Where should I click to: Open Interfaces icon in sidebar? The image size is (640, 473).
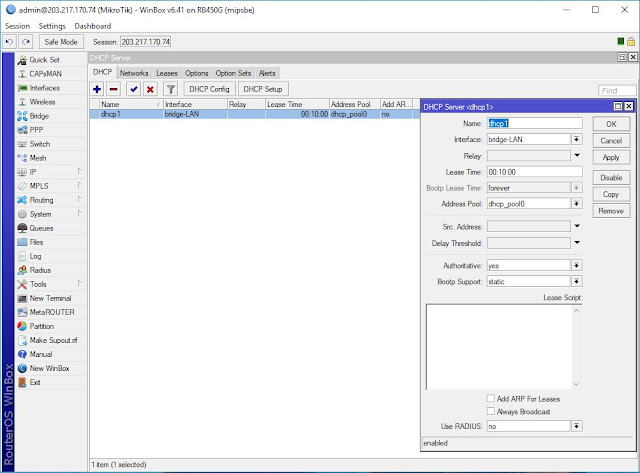[22, 88]
